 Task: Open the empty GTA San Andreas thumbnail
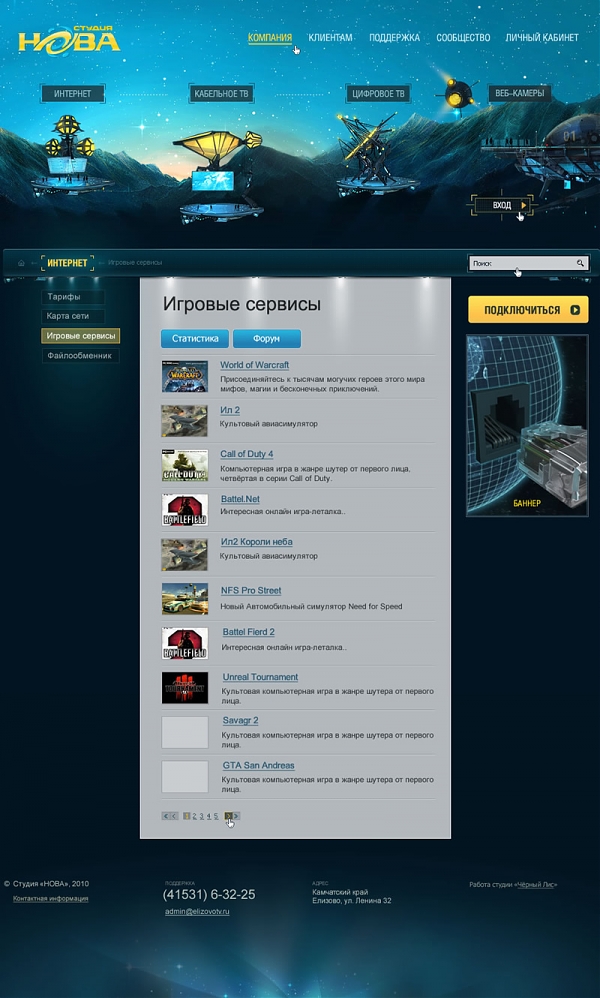click(185, 777)
